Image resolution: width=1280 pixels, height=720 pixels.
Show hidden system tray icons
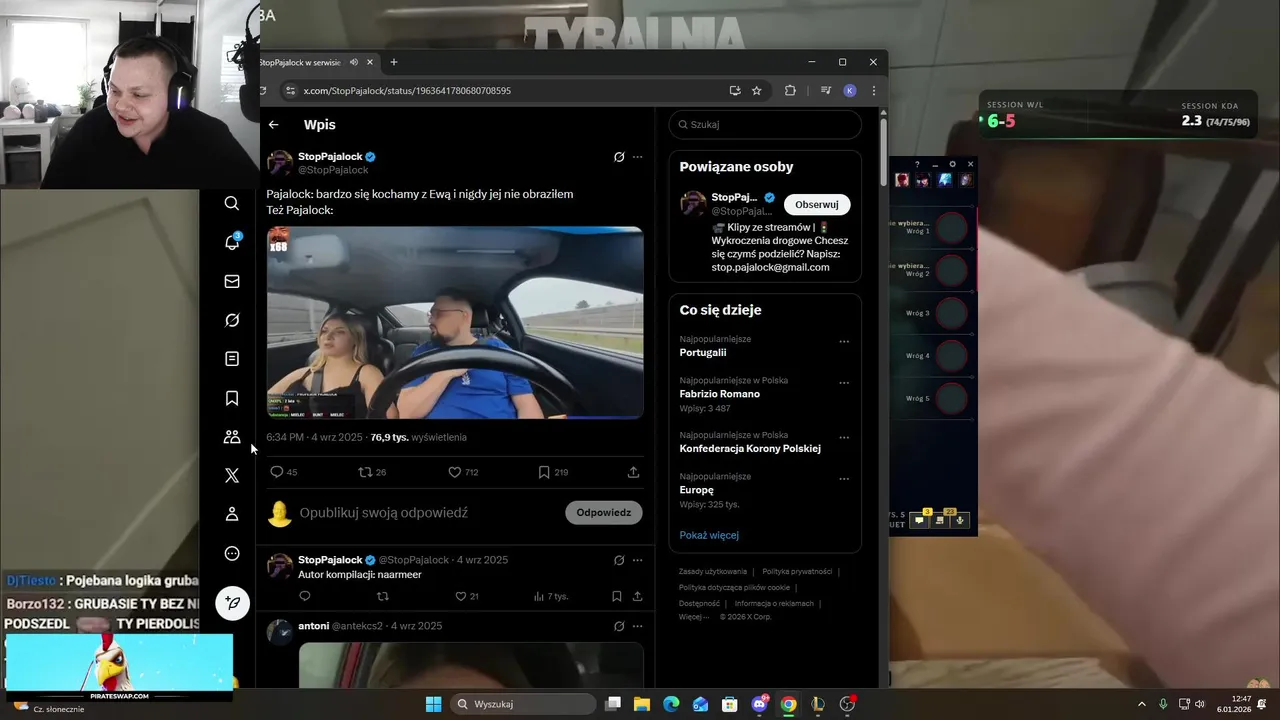point(1141,704)
